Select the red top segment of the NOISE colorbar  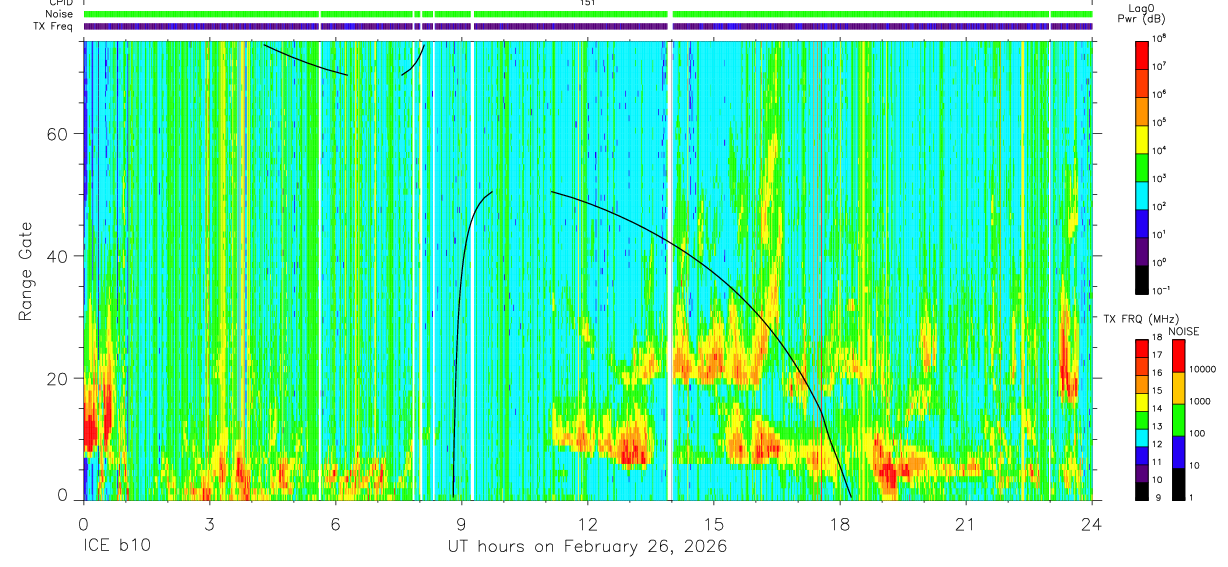pos(1177,357)
